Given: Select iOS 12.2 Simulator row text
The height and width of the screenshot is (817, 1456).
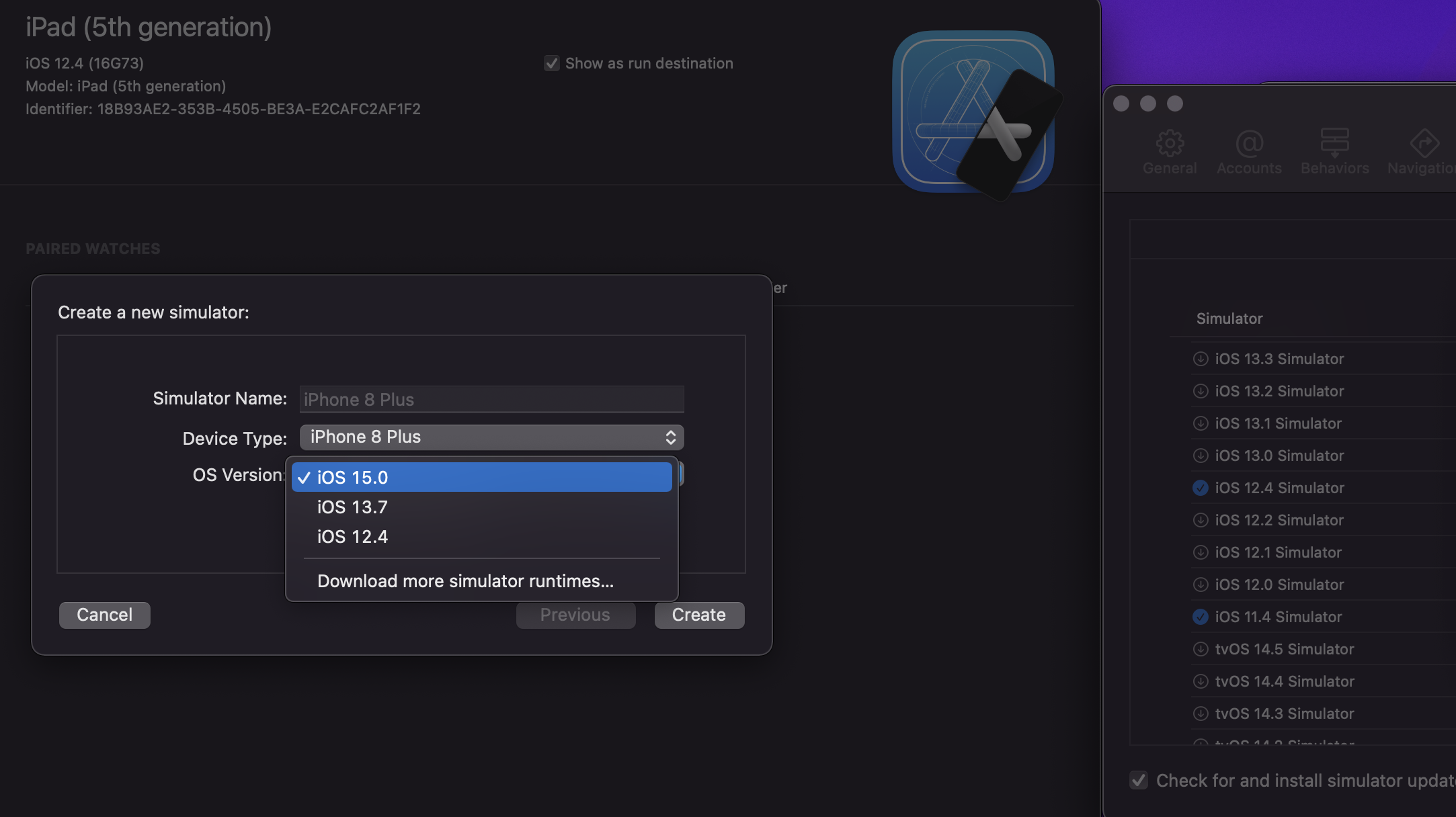Looking at the screenshot, I should (x=1279, y=520).
